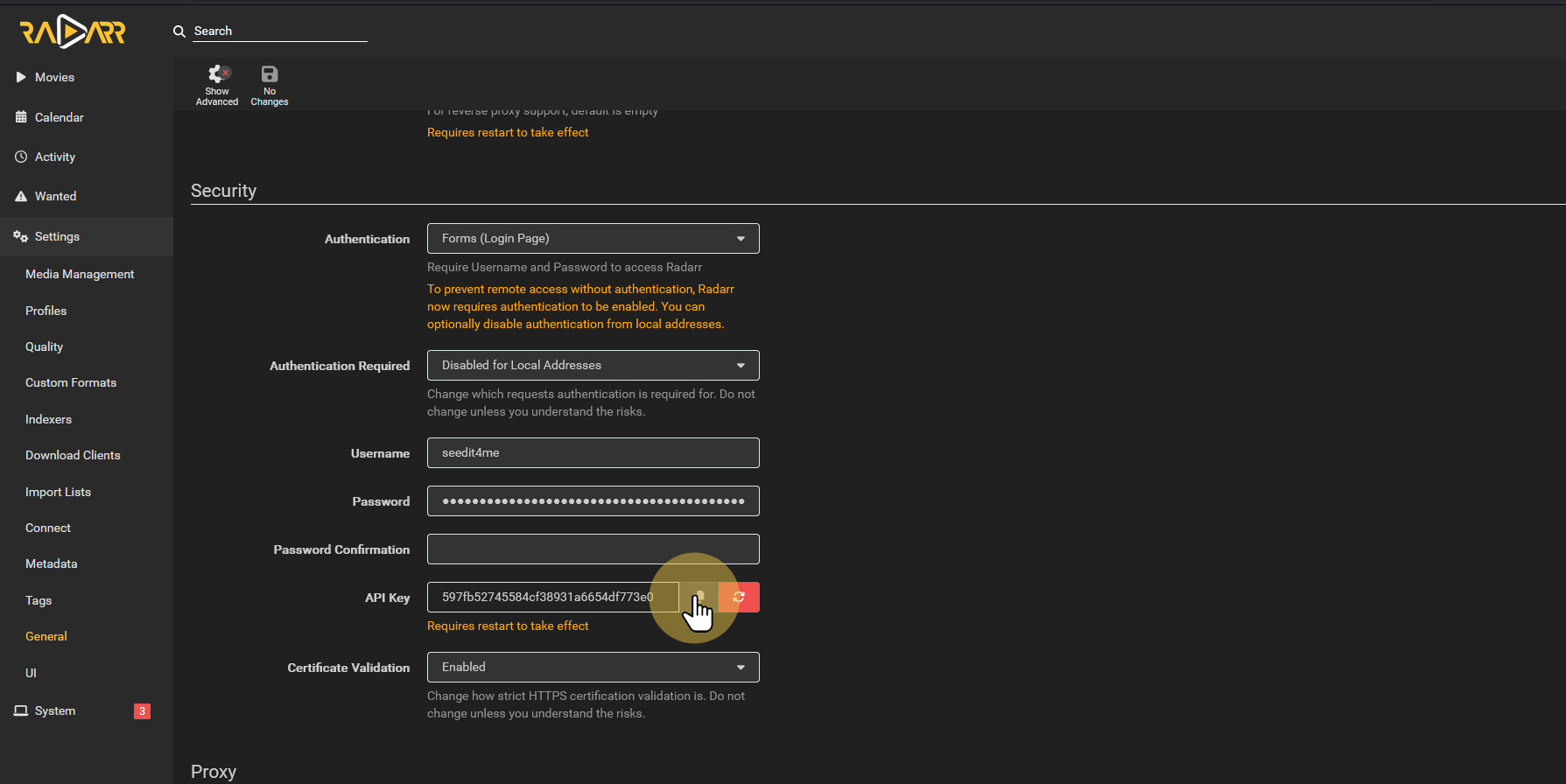The width and height of the screenshot is (1566, 784).
Task: Select General settings page
Action: (x=46, y=636)
